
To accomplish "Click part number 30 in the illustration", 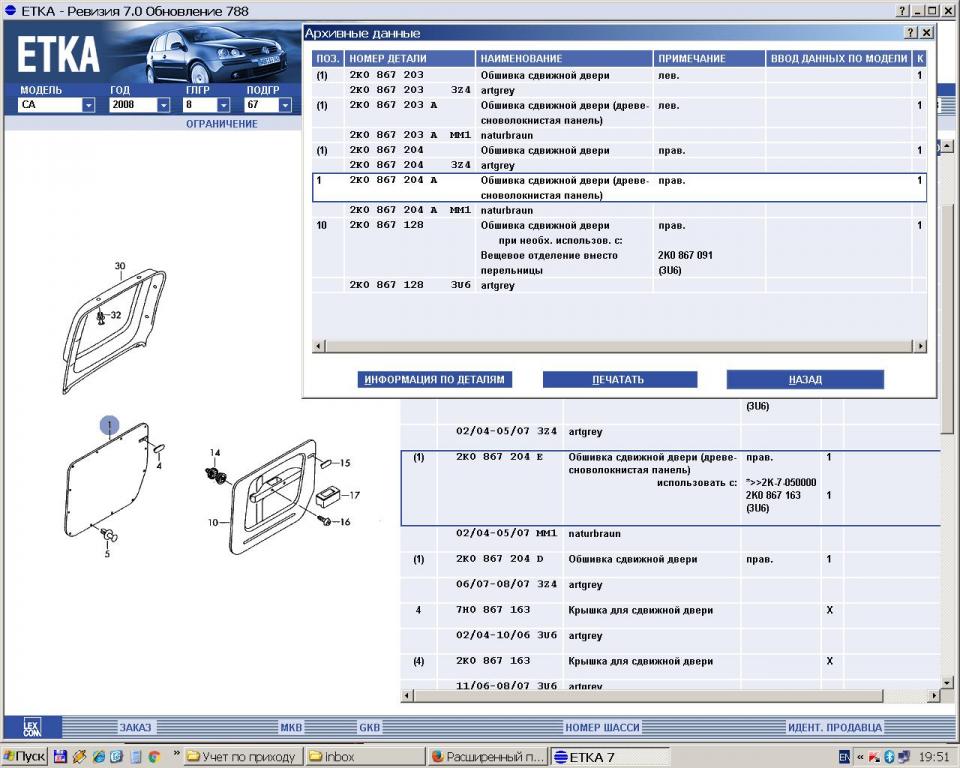I will pos(120,266).
